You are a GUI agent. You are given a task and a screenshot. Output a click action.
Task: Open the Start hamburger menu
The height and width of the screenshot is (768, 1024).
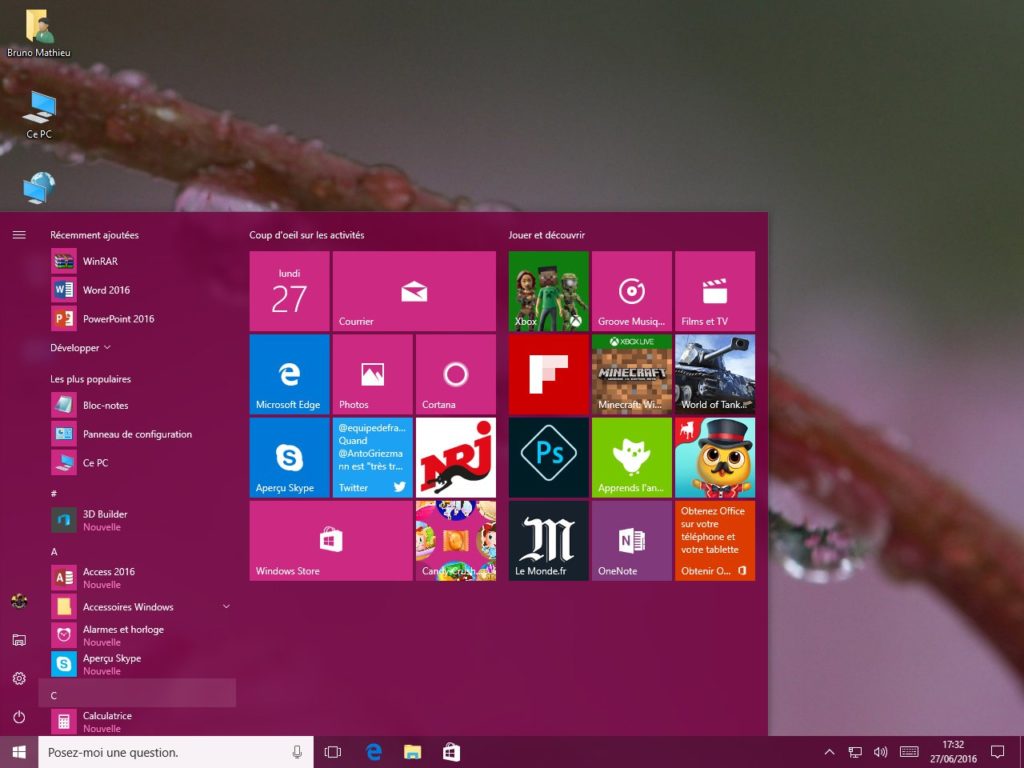(19, 234)
